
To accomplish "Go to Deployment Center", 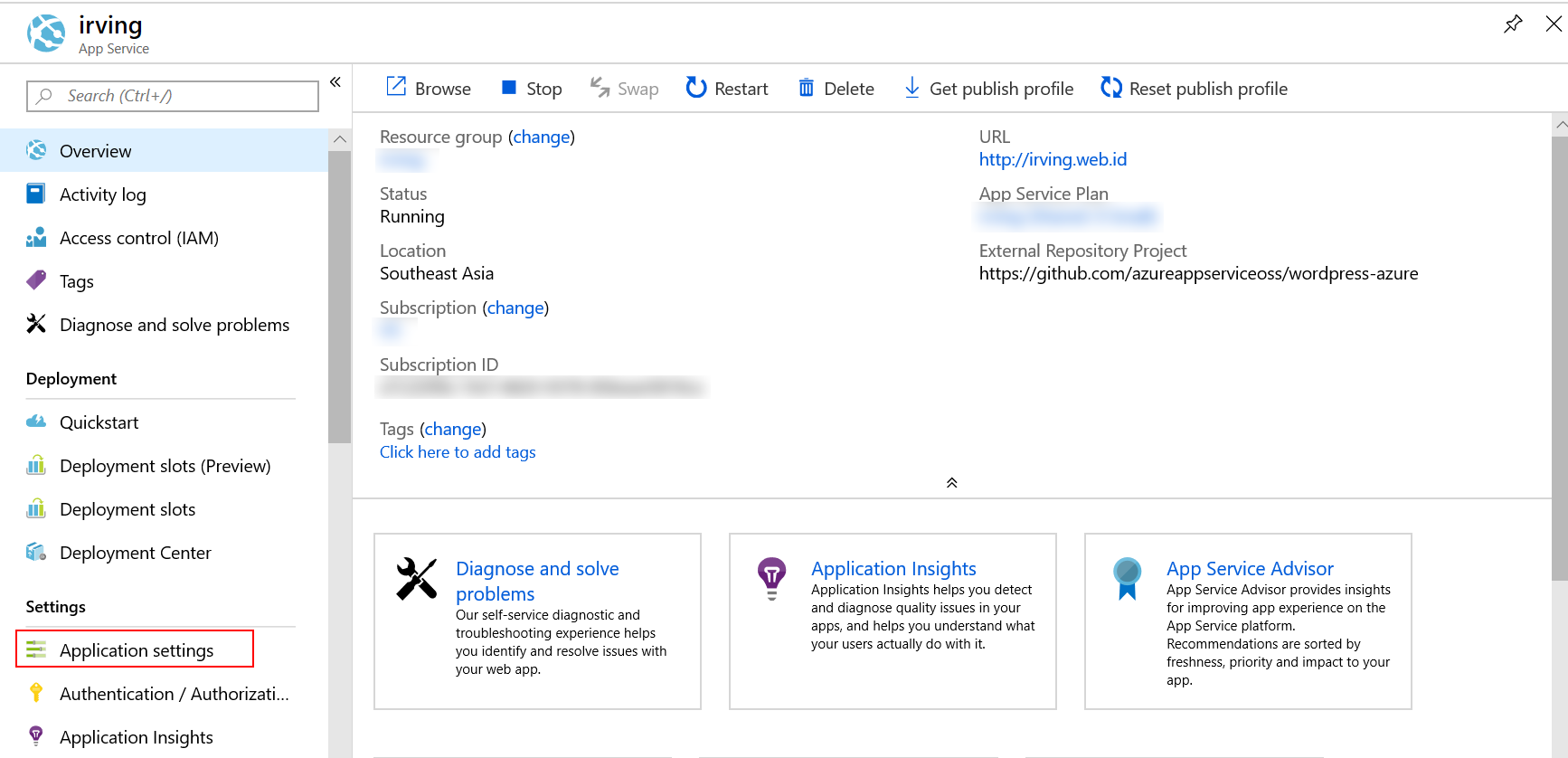I will [x=135, y=553].
